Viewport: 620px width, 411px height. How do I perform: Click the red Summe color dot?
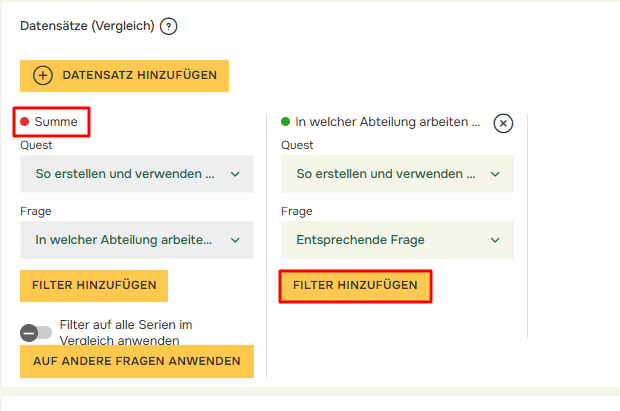(25, 122)
